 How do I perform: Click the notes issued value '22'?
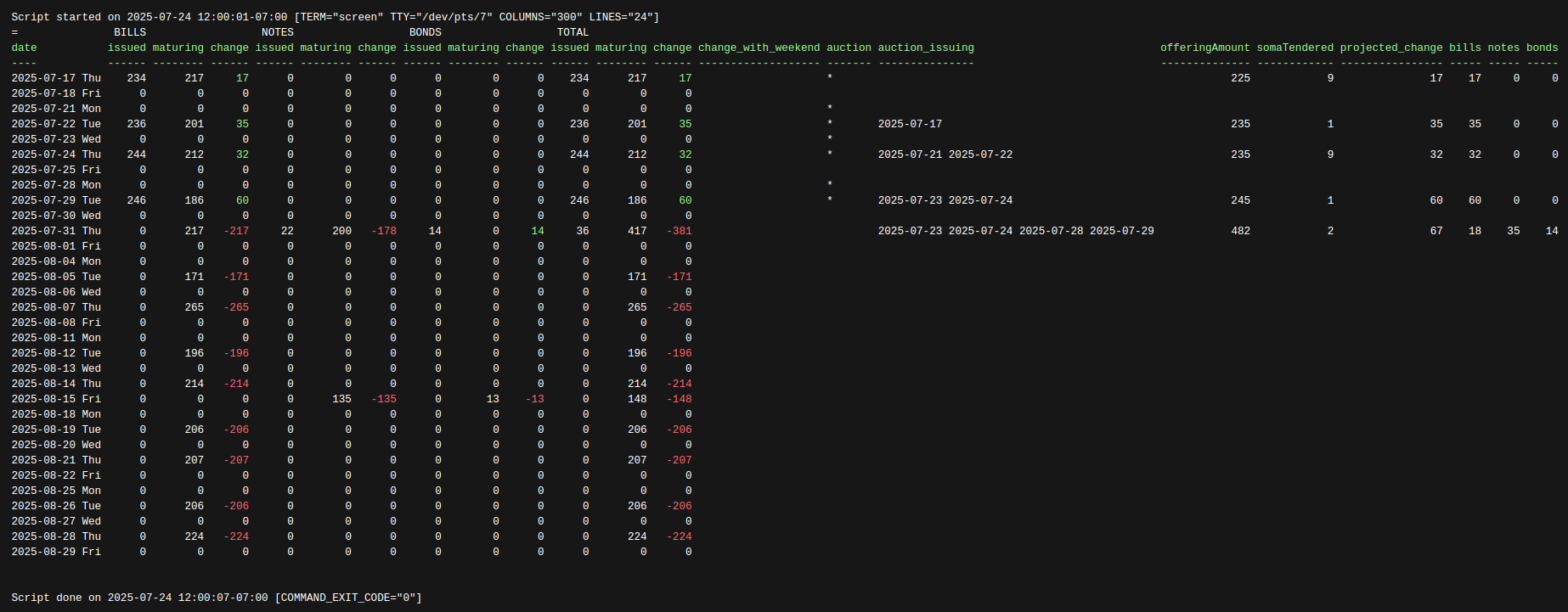pos(287,231)
